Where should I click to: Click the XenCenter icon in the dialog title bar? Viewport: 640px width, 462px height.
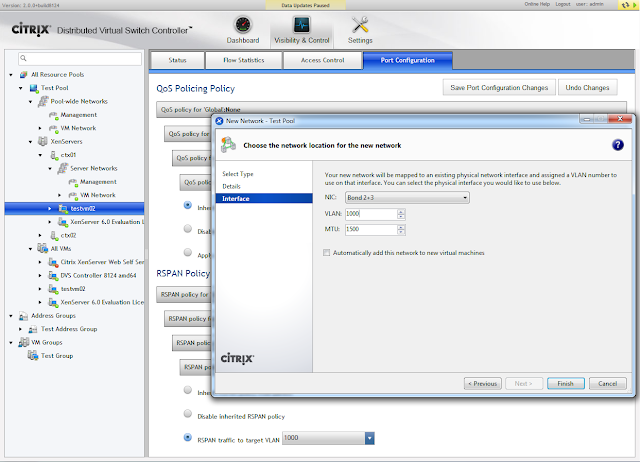pyautogui.click(x=219, y=121)
